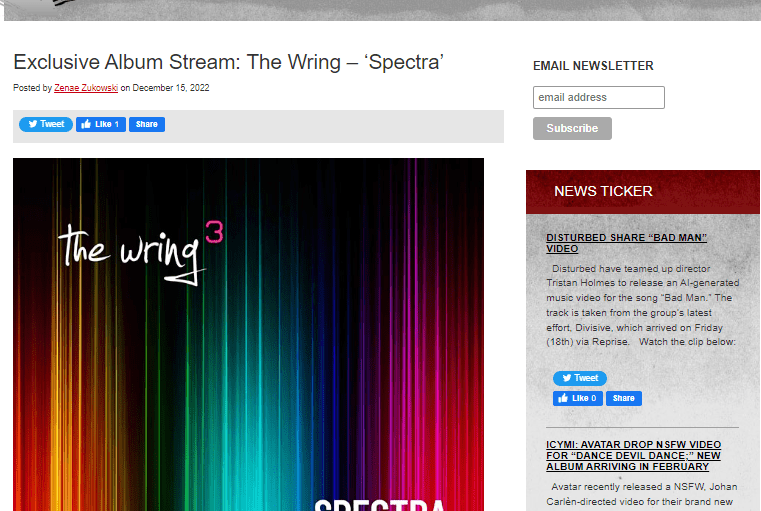Screen dimensions: 761x511
Task: Like the Disturbed news item on Facebook
Action: coord(578,398)
